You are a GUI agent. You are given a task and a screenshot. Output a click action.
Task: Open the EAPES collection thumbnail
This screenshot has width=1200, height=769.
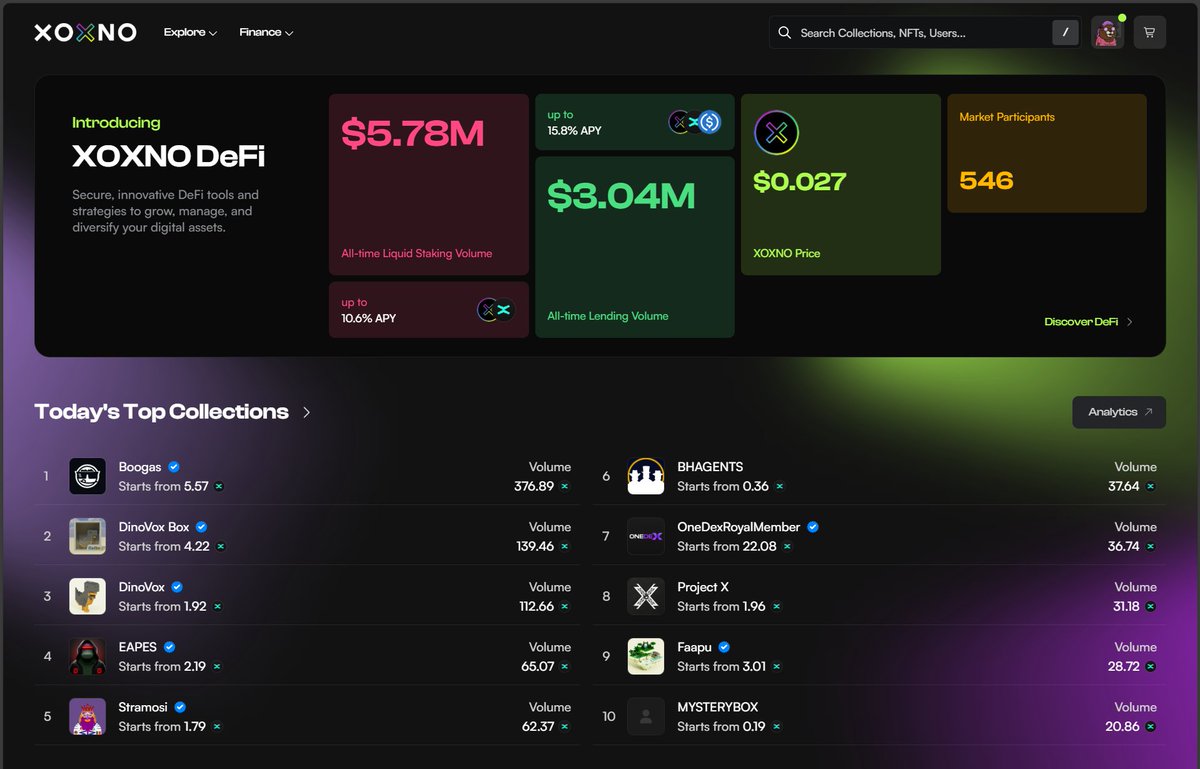[87, 656]
